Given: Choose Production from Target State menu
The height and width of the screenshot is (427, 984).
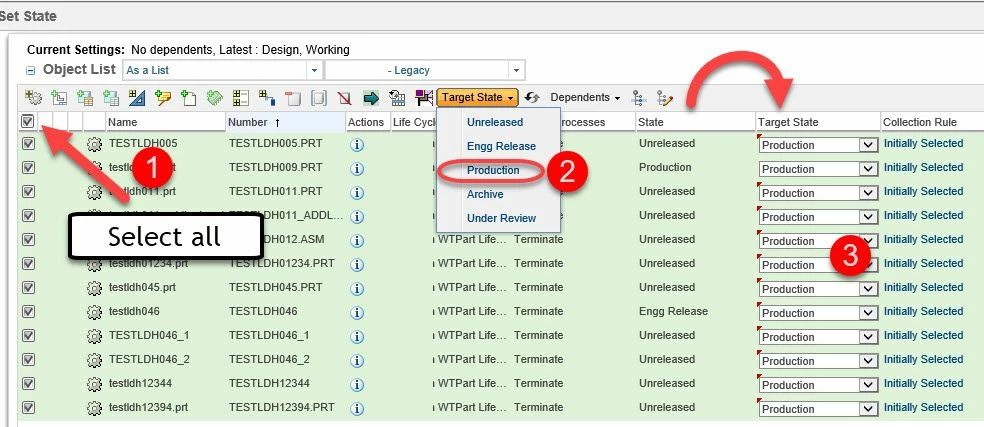Looking at the screenshot, I should coord(493,170).
